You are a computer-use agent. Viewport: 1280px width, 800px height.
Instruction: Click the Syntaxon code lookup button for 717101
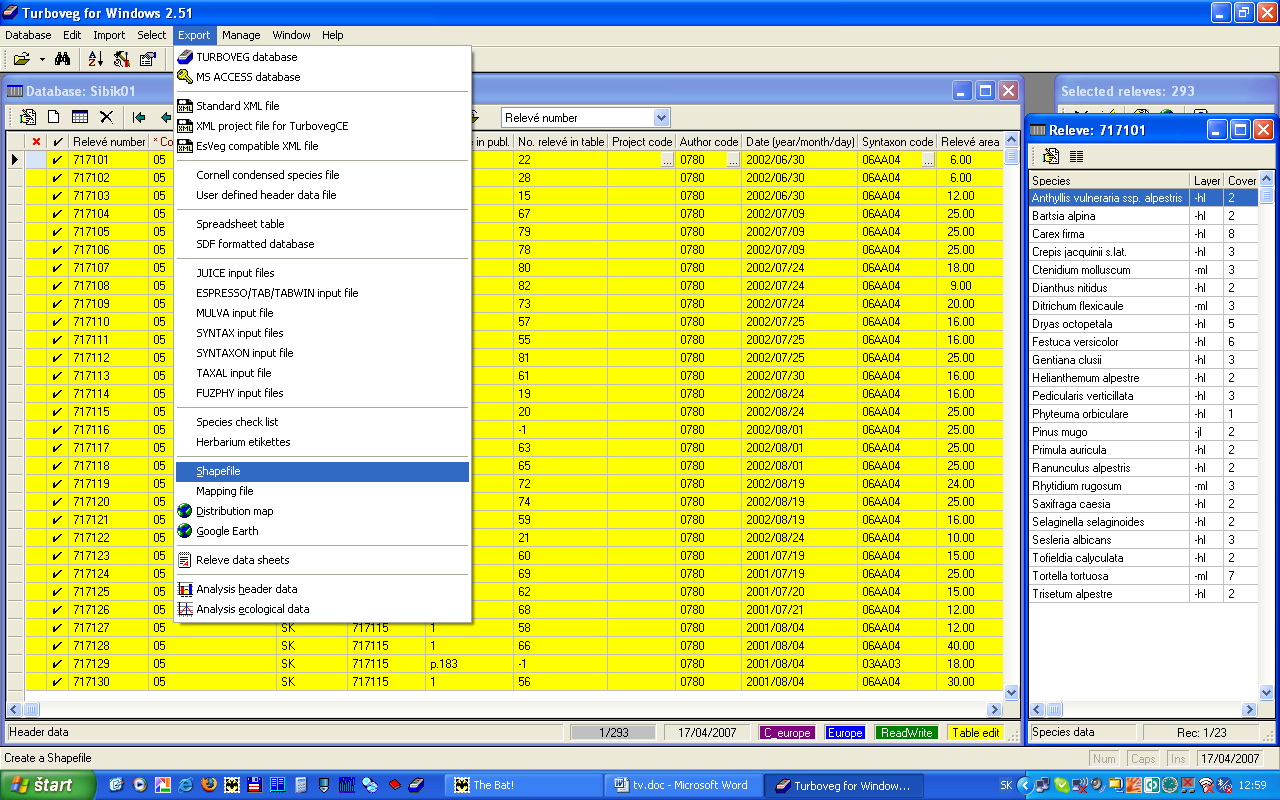click(x=928, y=160)
